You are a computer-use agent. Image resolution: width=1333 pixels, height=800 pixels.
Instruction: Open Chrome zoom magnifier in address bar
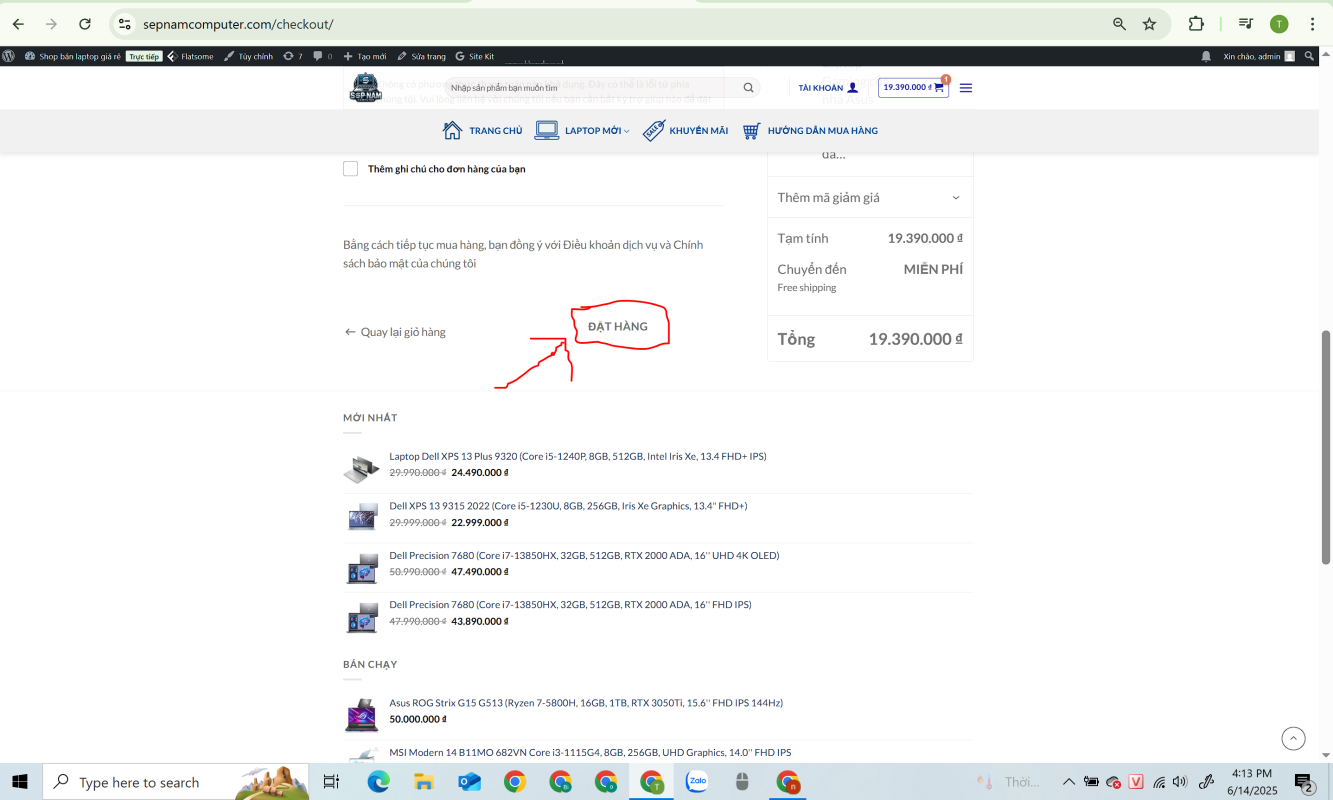tap(1120, 24)
